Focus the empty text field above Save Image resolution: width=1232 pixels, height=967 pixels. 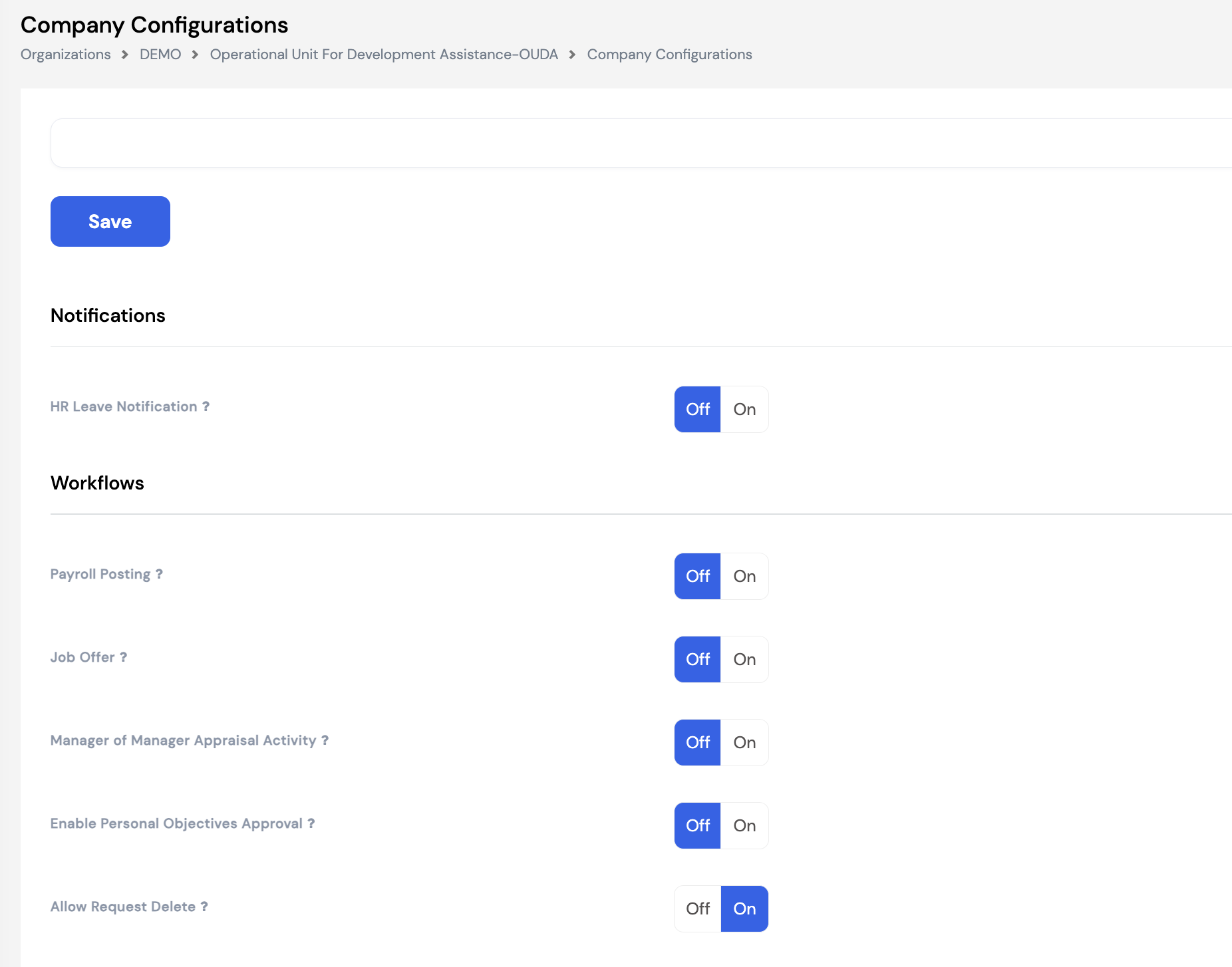[x=641, y=143]
